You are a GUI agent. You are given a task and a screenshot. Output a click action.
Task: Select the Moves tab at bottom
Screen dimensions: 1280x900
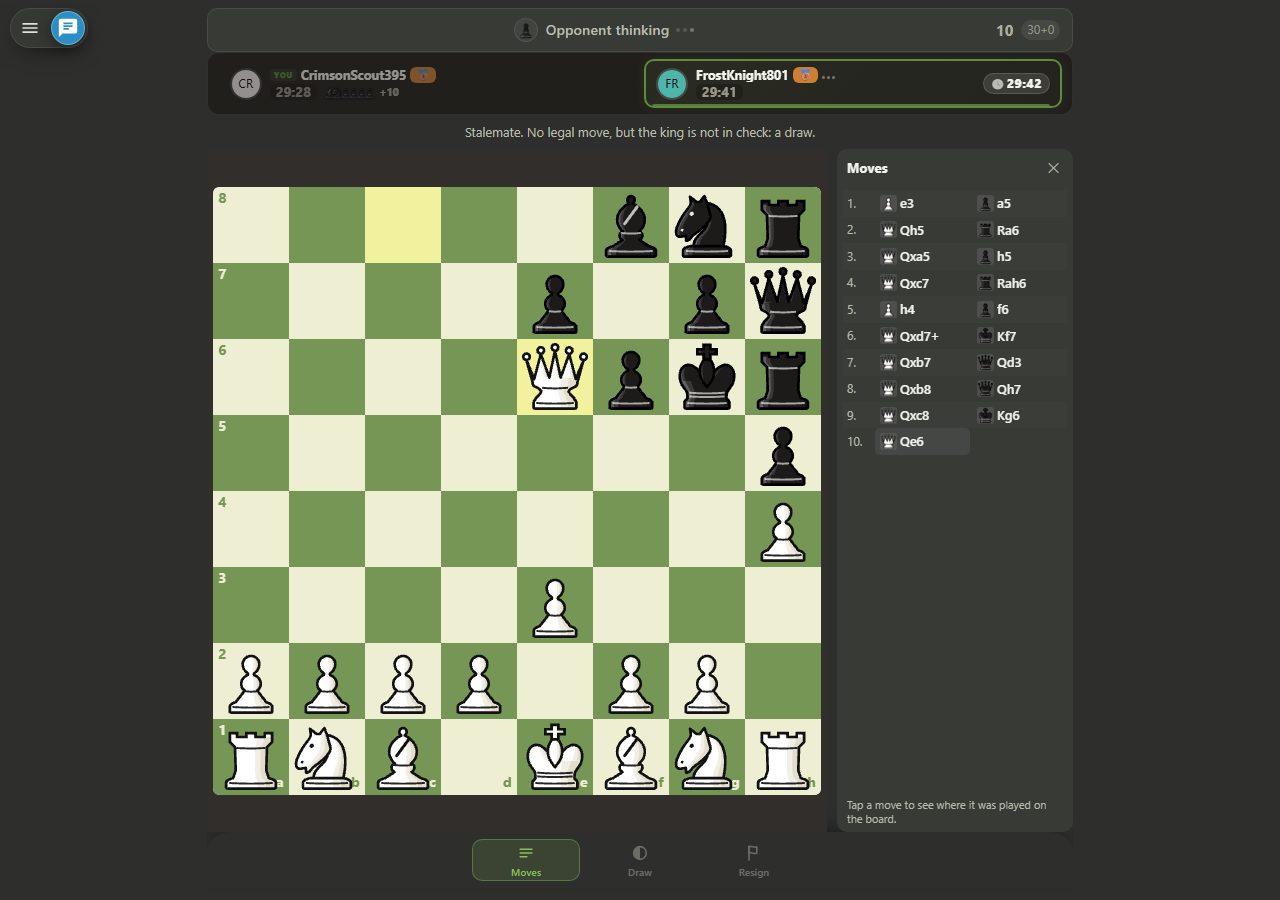[x=526, y=860]
